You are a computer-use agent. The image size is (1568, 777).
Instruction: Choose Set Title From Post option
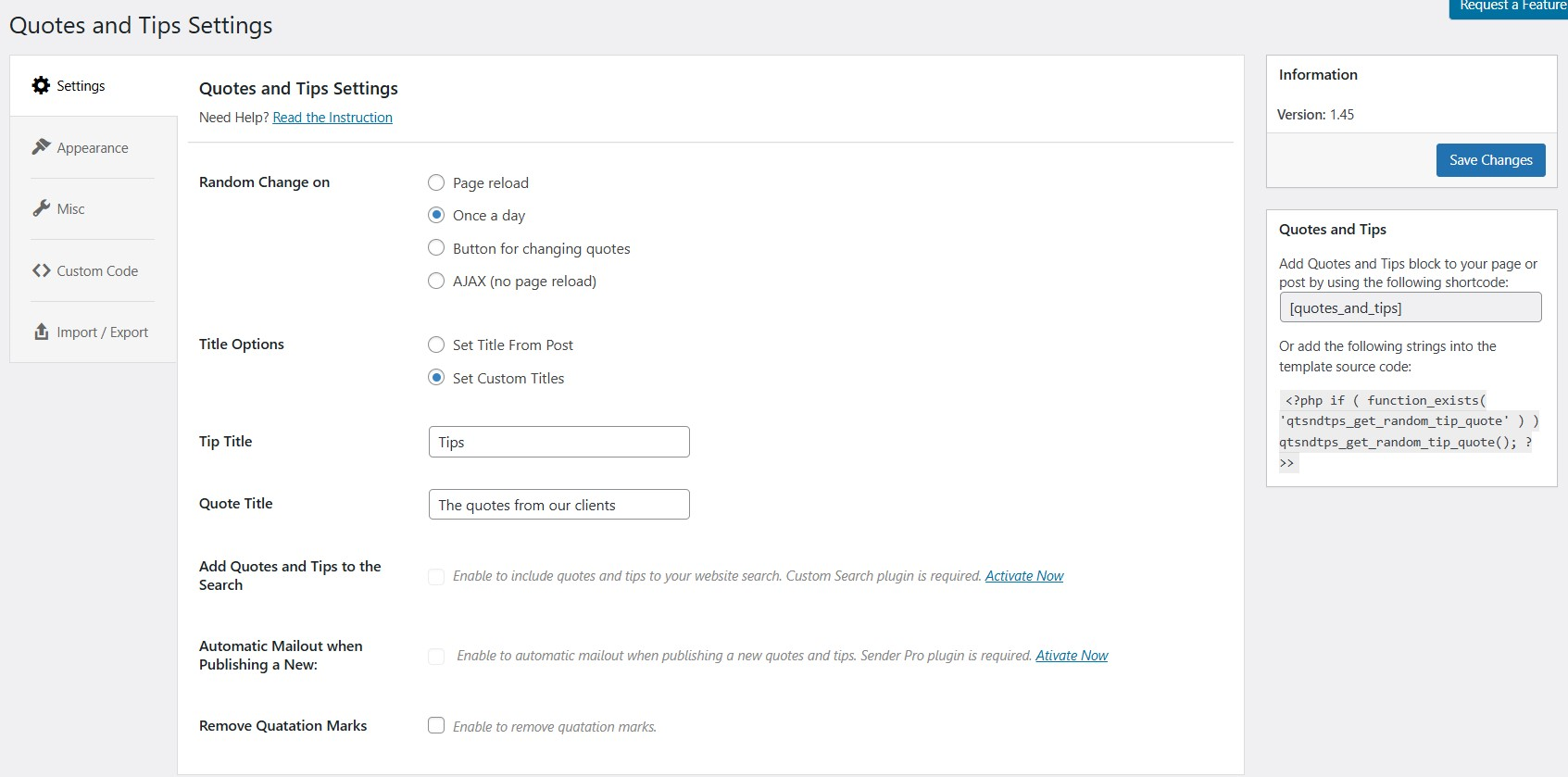tap(436, 345)
